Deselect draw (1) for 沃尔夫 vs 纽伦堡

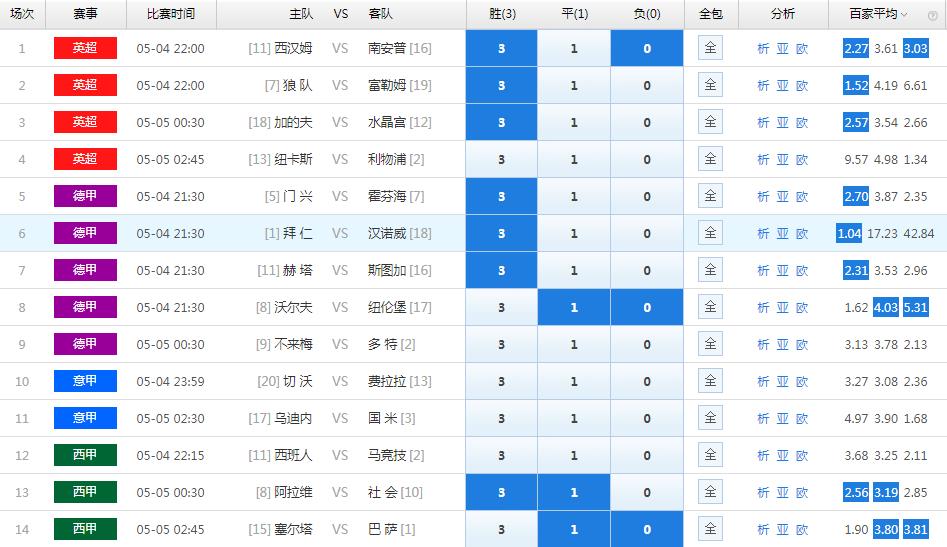[x=574, y=307]
